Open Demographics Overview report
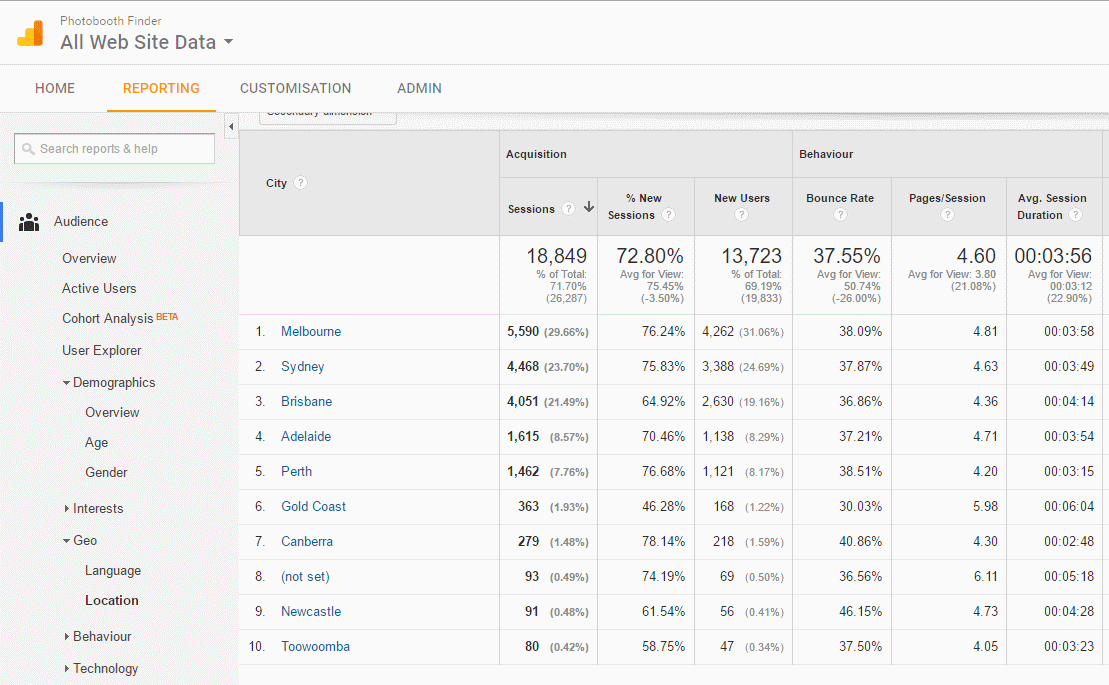 (112, 412)
